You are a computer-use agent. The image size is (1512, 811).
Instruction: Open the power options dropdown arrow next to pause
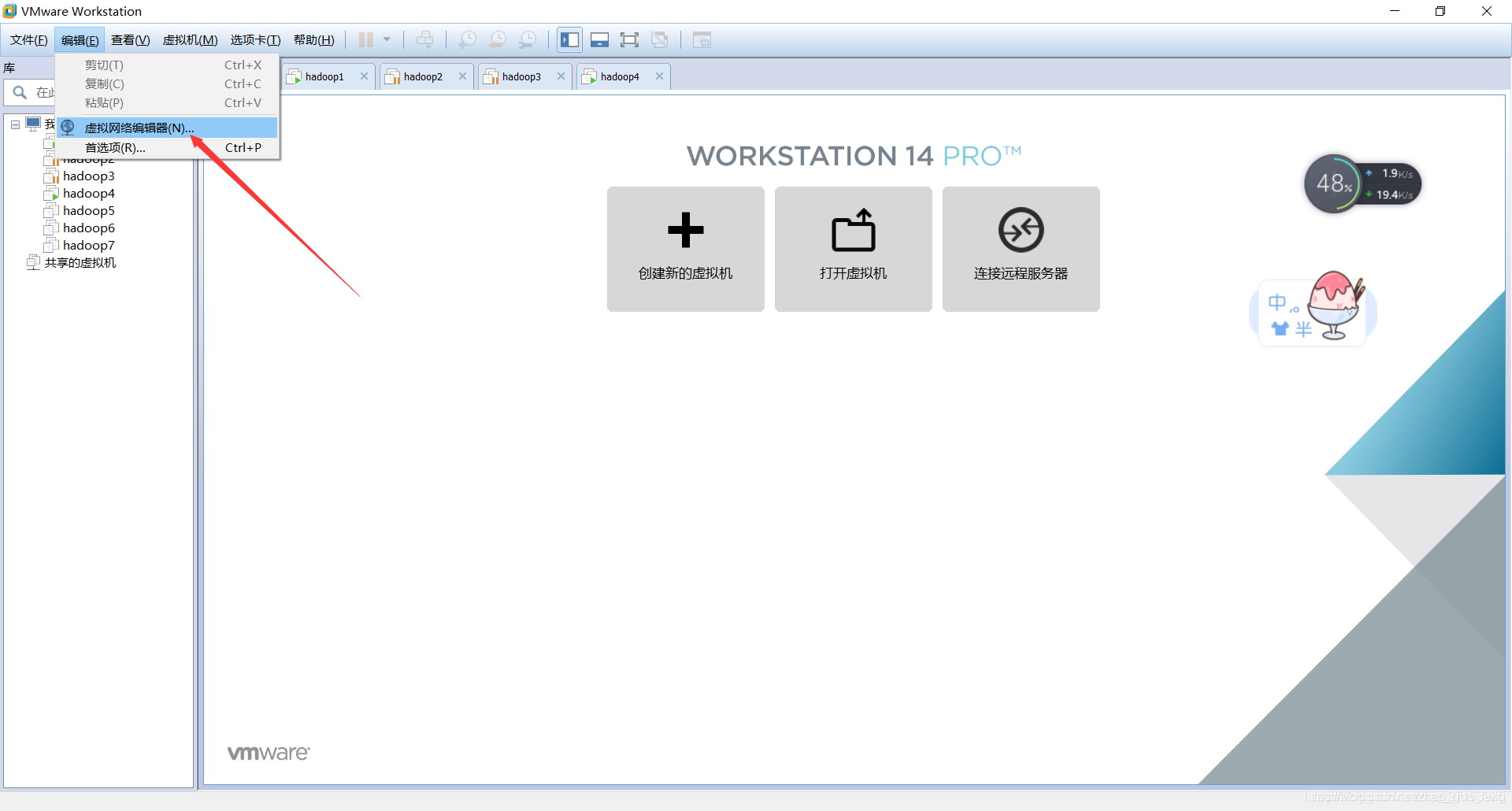click(387, 40)
